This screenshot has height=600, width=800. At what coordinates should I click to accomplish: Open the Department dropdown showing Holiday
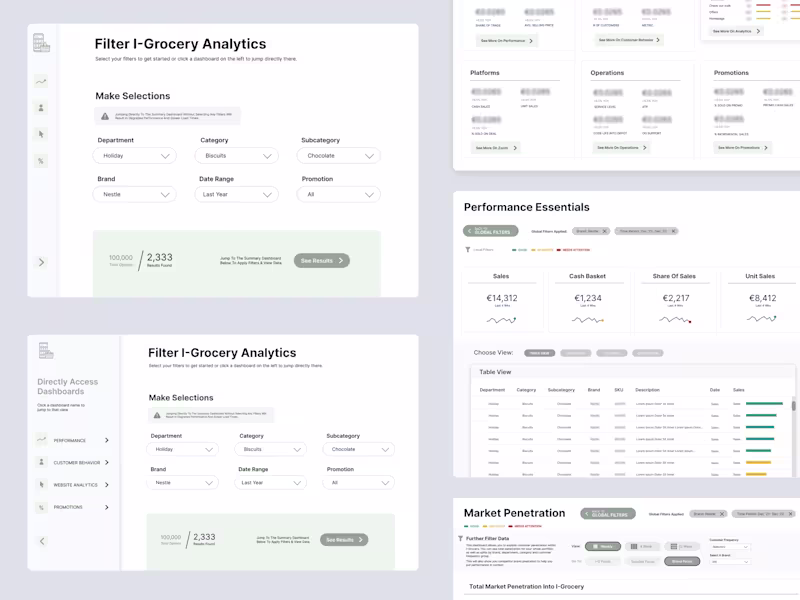[134, 156]
